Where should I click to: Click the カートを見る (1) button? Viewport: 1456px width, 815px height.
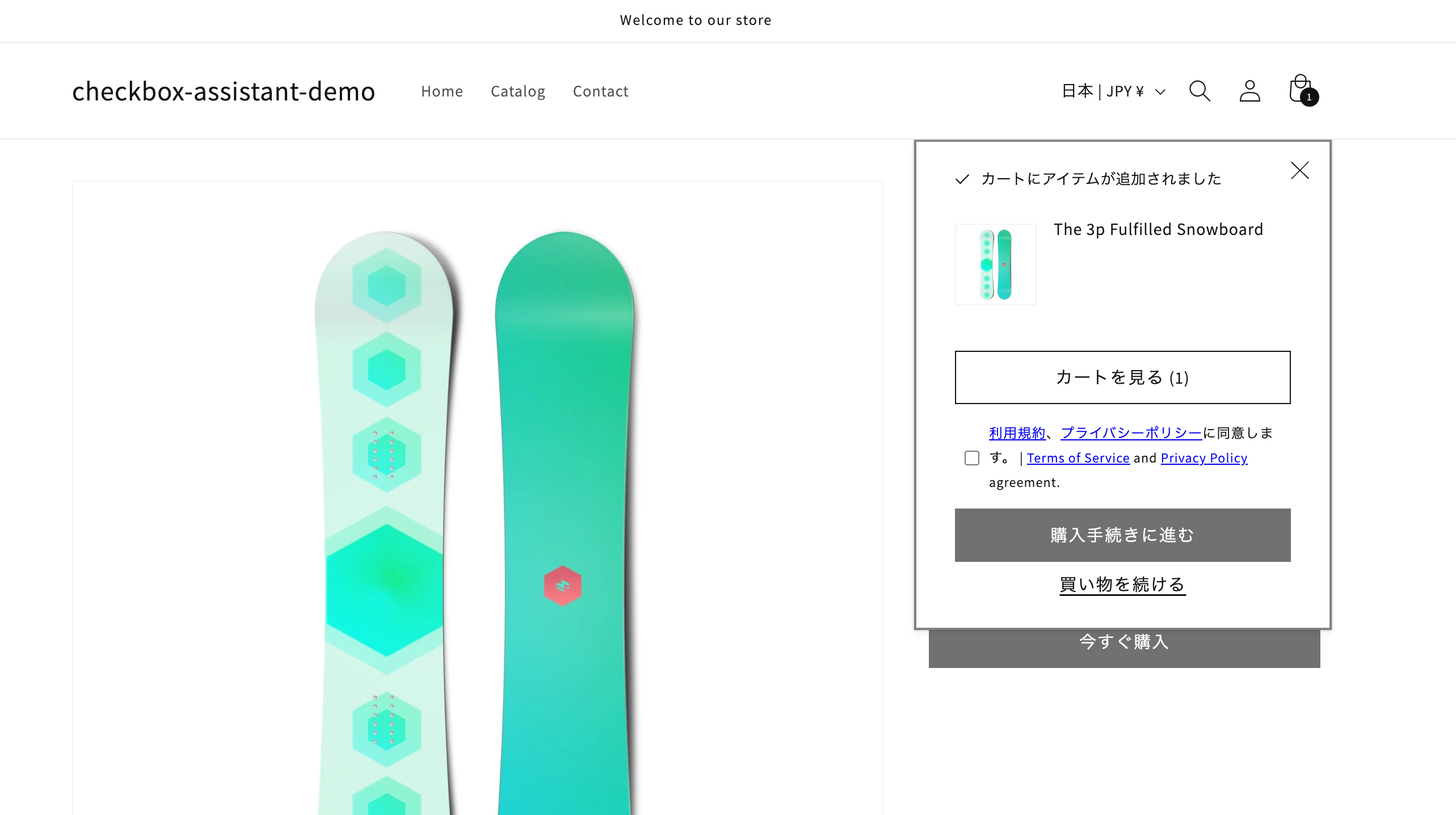point(1122,377)
